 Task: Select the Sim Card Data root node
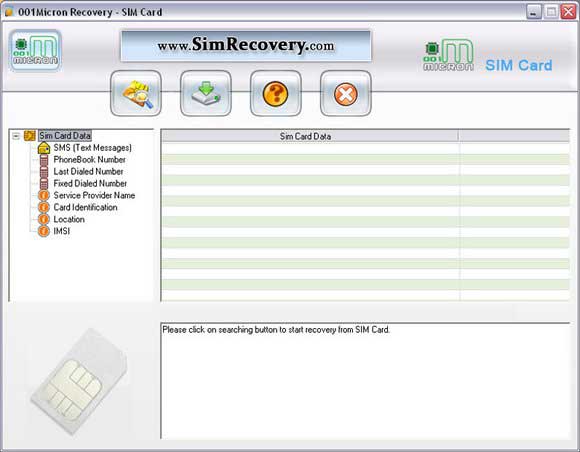65,136
